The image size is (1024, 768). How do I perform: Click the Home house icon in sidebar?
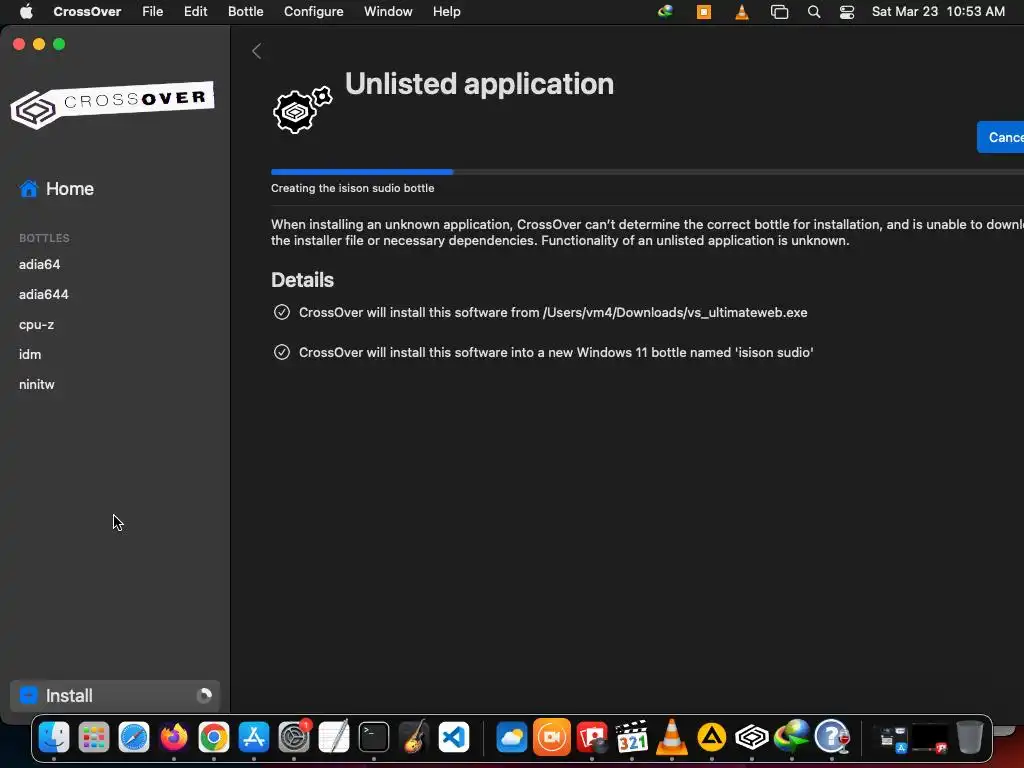[x=29, y=189]
